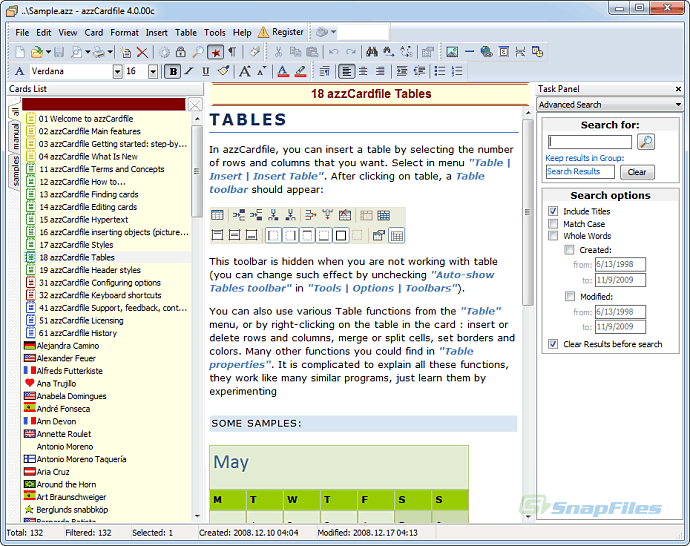Click the Clear button in Task Panel
The height and width of the screenshot is (546, 690).
point(637,172)
